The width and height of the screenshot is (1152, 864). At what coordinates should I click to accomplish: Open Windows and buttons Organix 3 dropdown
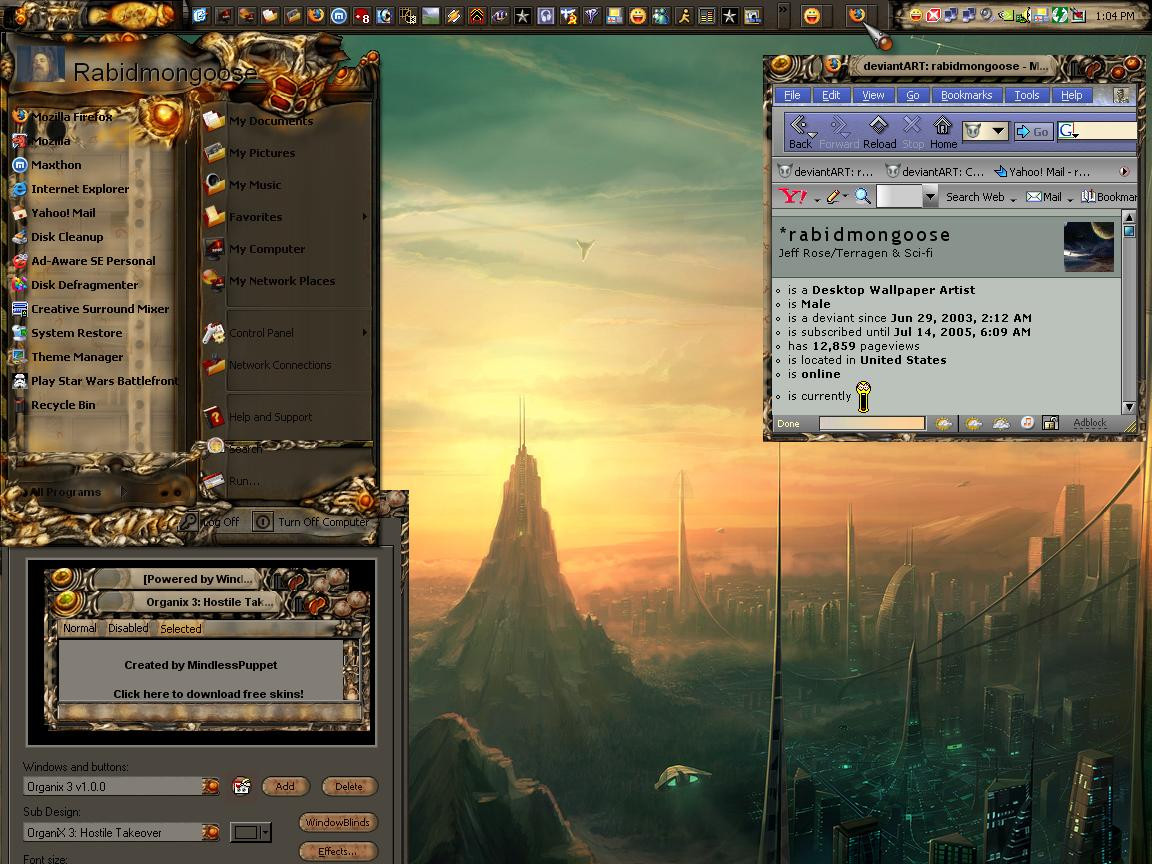[x=210, y=787]
